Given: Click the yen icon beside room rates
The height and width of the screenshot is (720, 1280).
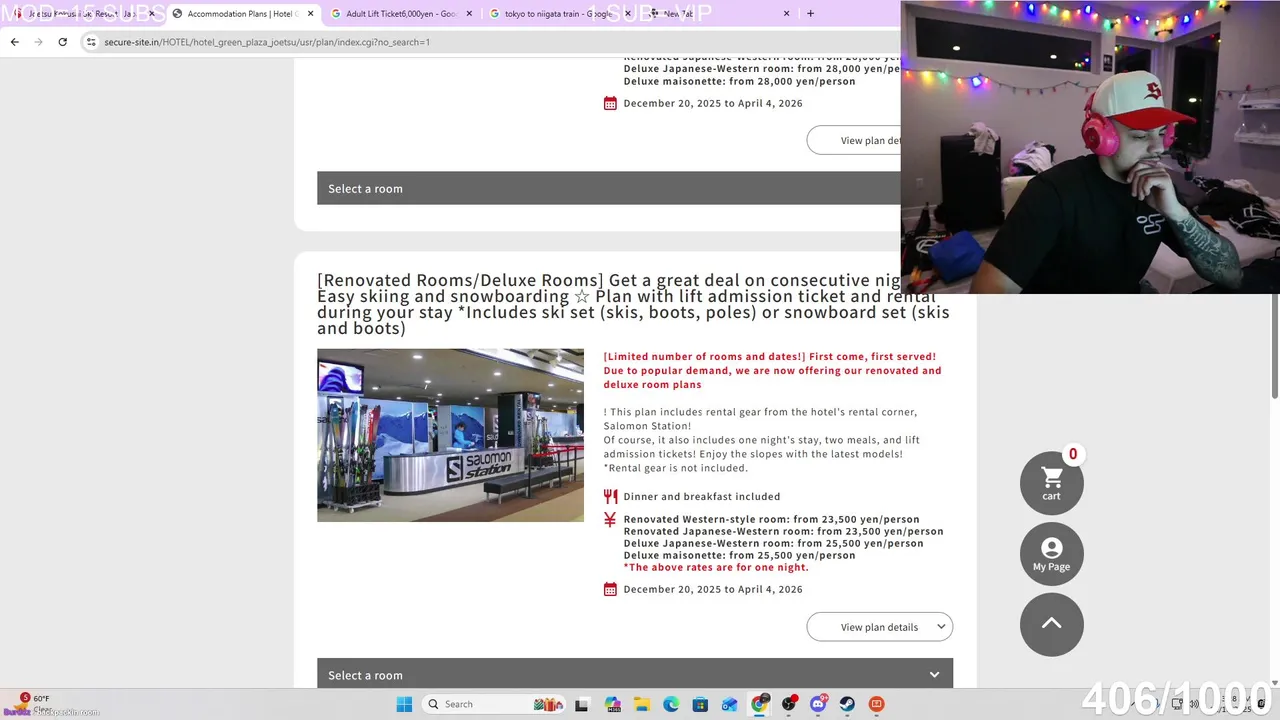Looking at the screenshot, I should pyautogui.click(x=610, y=520).
